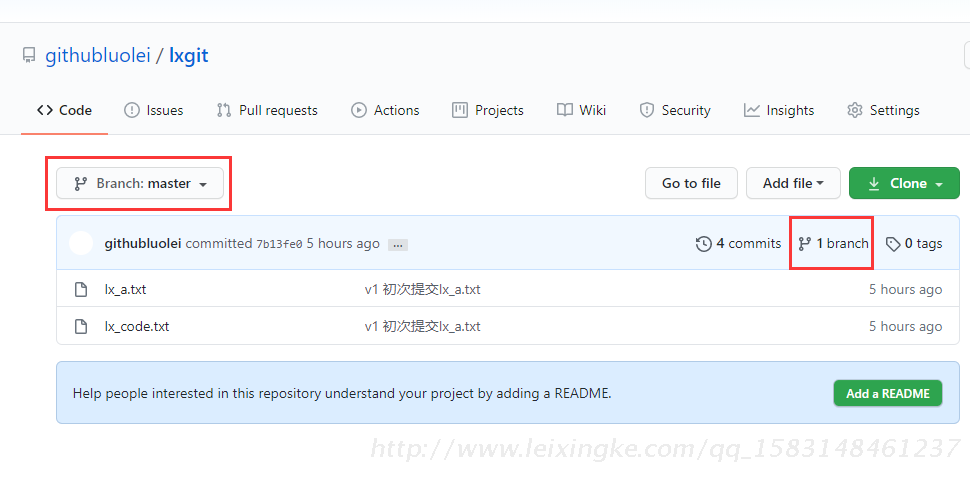This screenshot has height=477, width=970.
Task: Click the Add a README button
Action: pyautogui.click(x=888, y=393)
